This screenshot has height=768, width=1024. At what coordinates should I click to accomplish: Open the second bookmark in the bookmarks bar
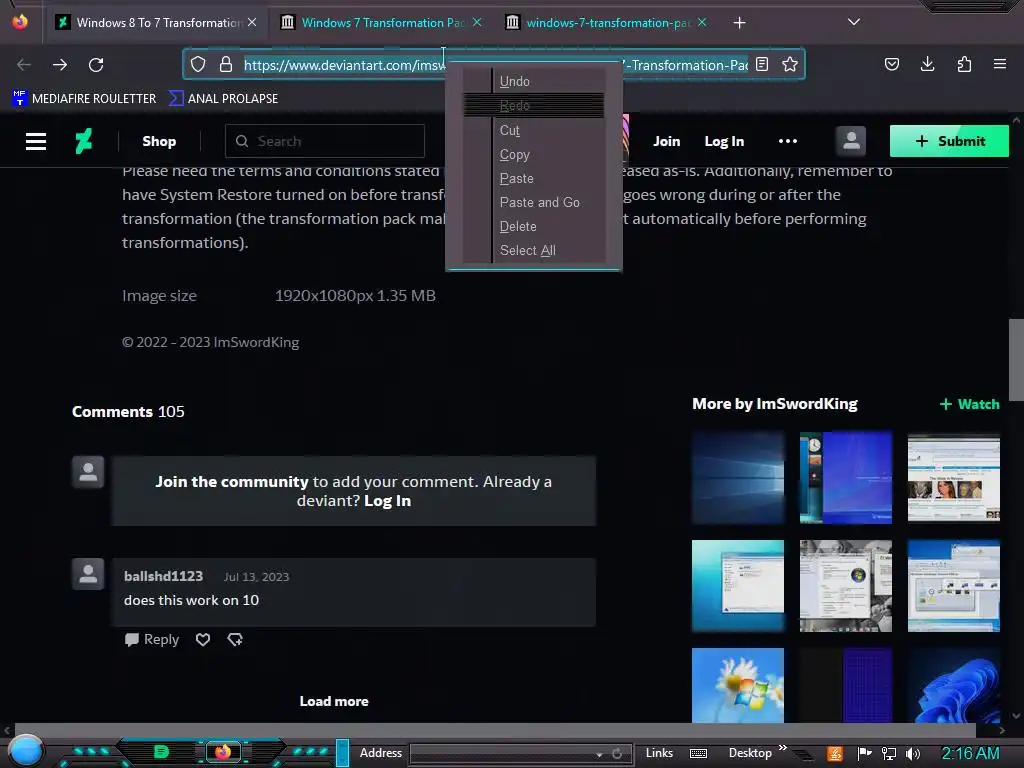coord(223,99)
